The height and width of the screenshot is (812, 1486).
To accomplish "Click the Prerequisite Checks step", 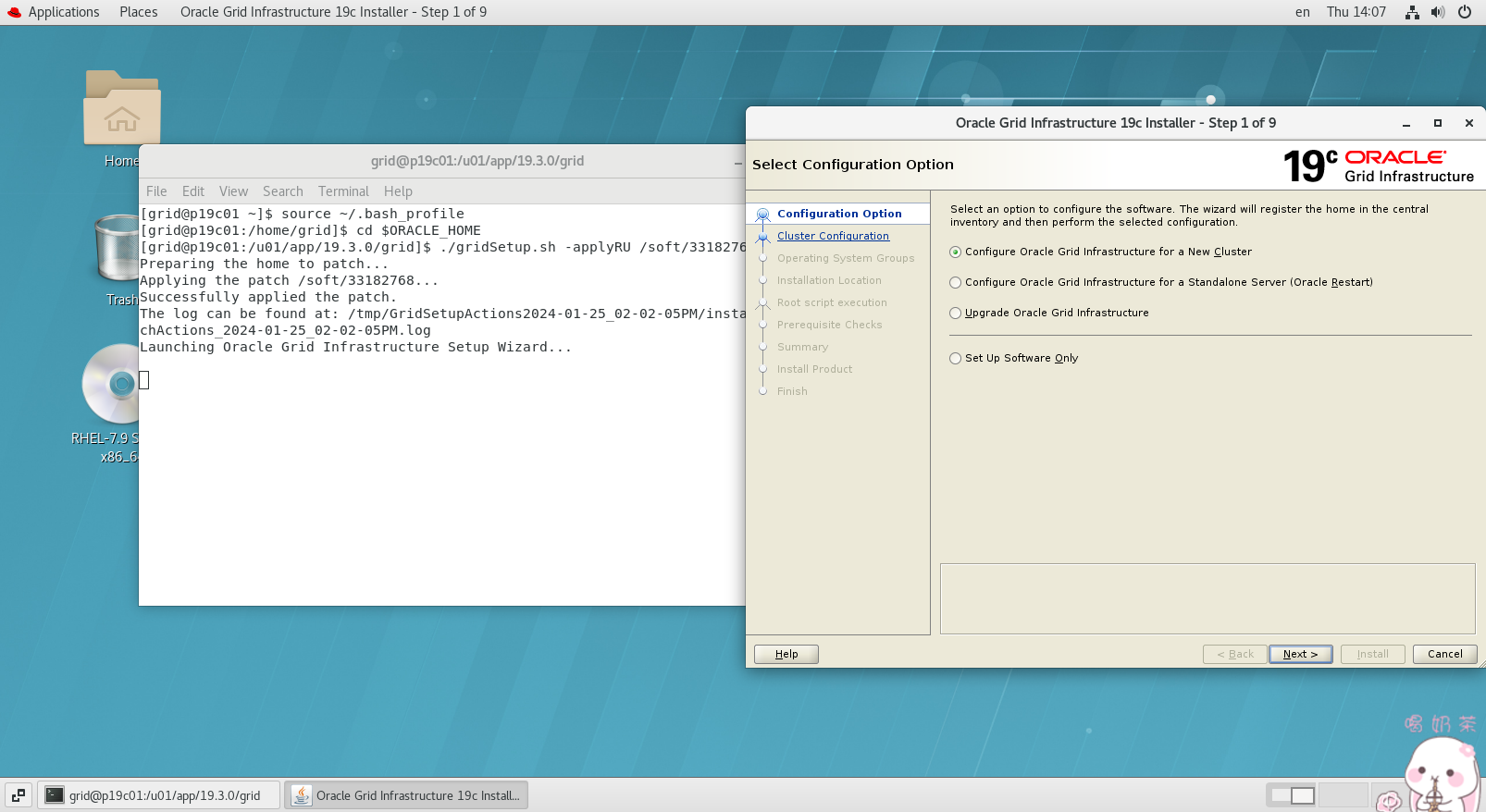I will [830, 325].
